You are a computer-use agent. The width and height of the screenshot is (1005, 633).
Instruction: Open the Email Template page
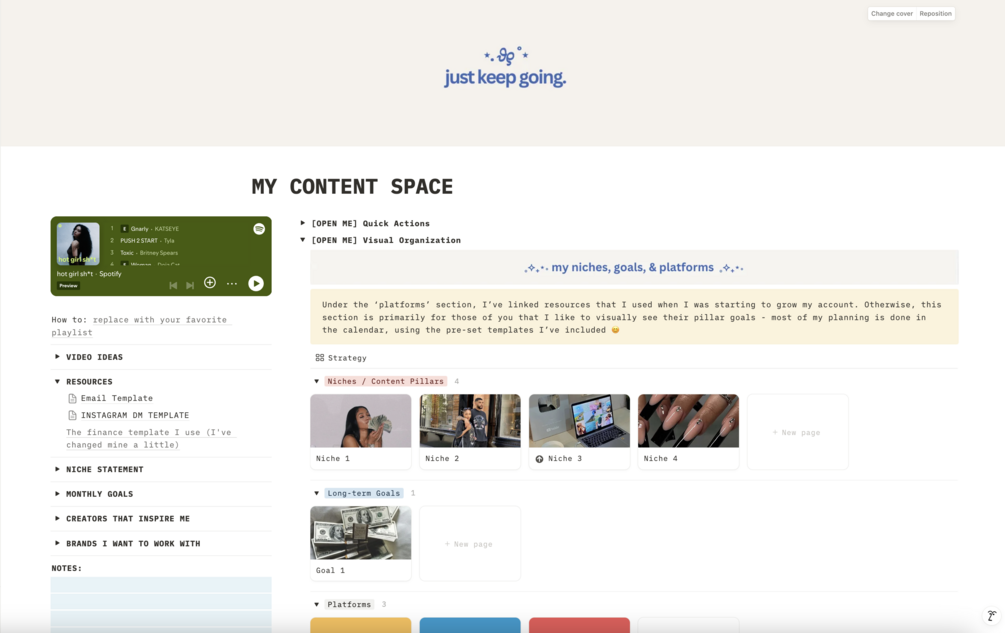pyautogui.click(x=117, y=398)
